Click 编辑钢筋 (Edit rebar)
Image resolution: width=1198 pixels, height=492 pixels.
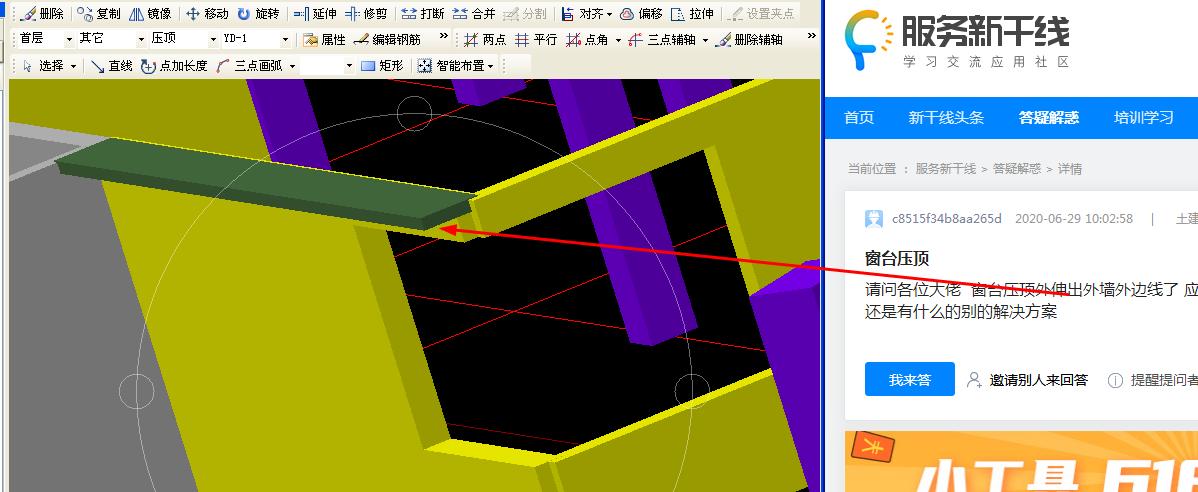388,40
